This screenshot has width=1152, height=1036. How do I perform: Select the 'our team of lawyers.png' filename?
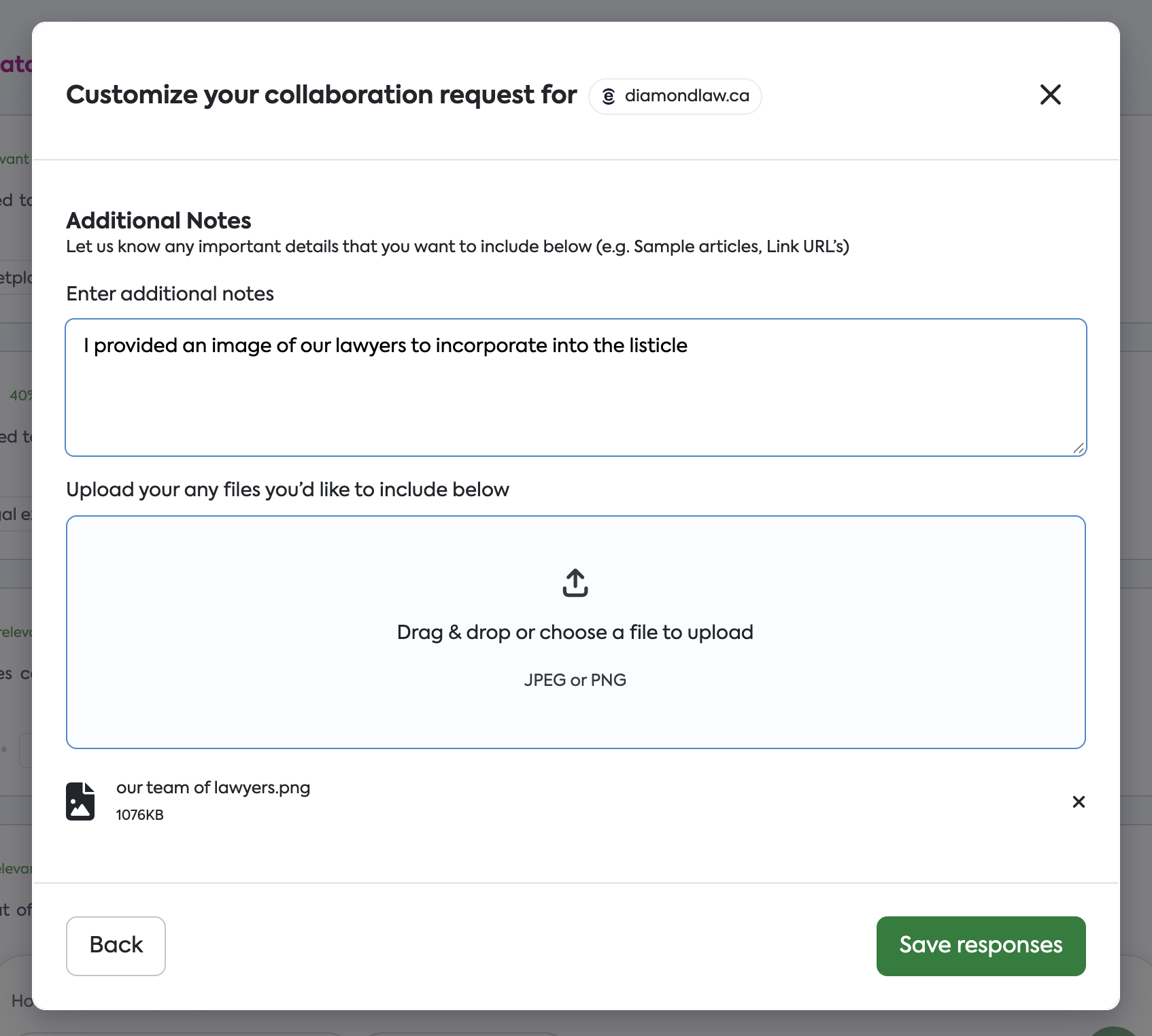coord(213,787)
